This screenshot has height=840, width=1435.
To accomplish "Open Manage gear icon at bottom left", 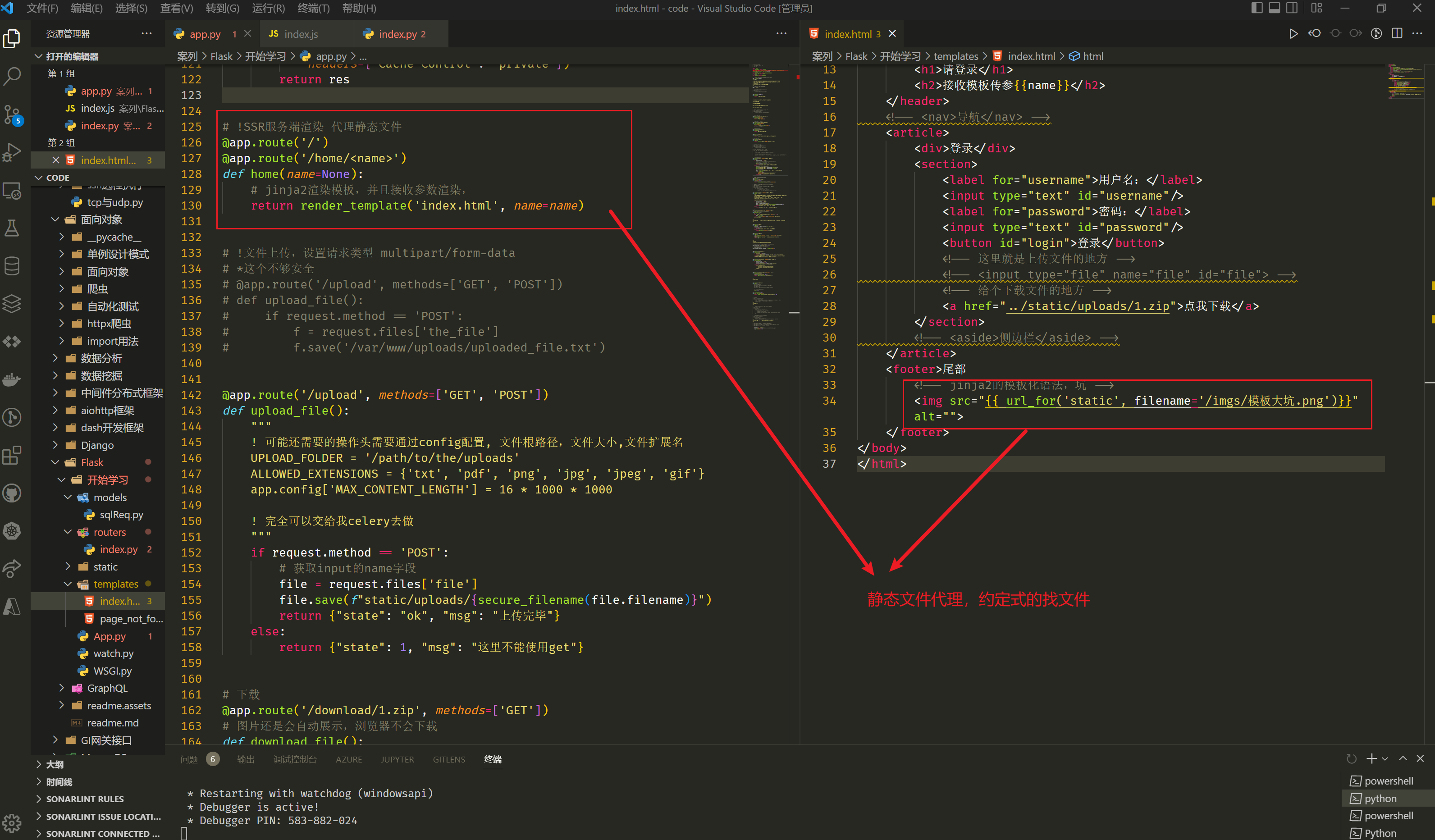I will coord(13,822).
